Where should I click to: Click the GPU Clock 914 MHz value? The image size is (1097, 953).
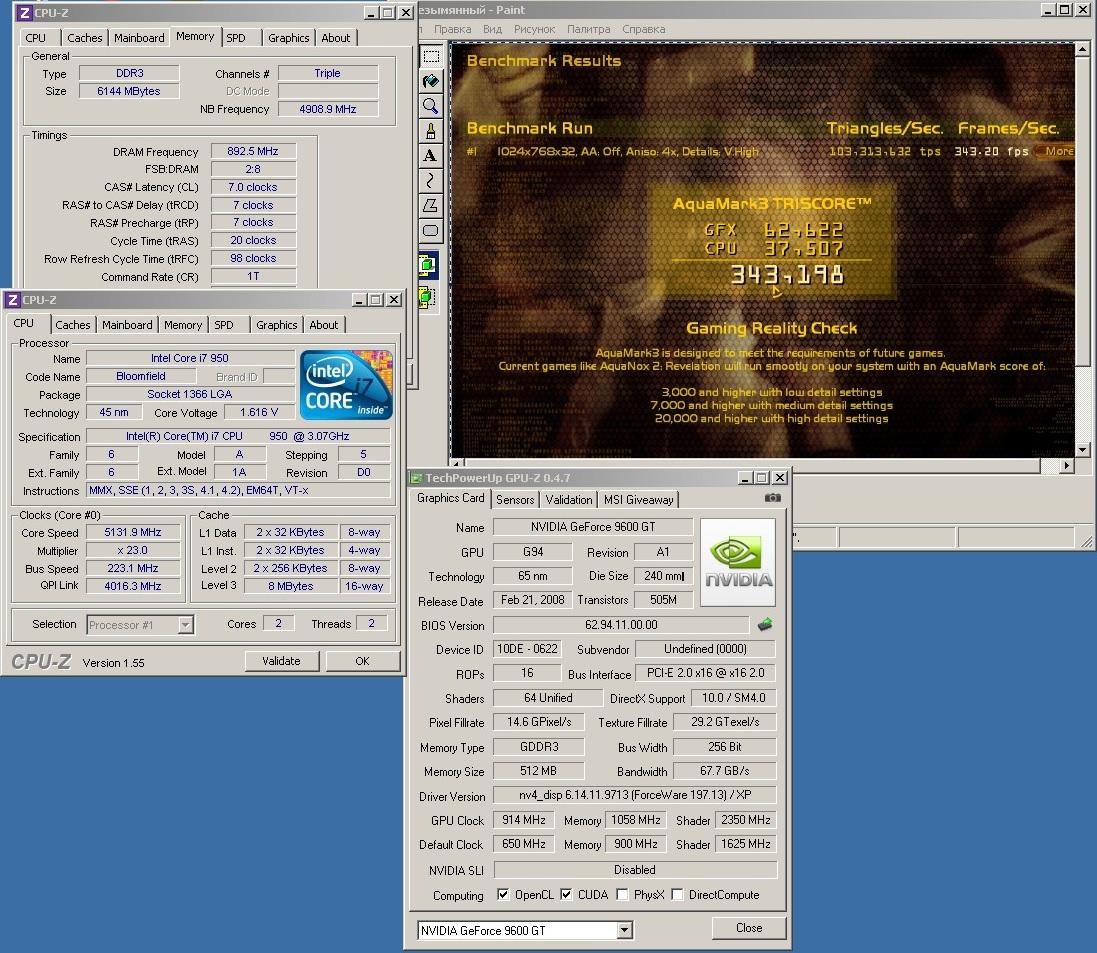tap(523, 819)
